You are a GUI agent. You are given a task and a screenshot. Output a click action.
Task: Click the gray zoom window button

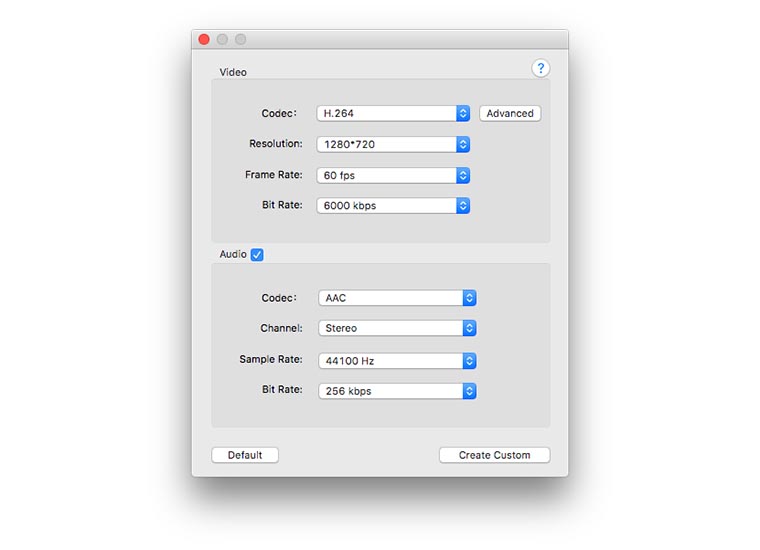pyautogui.click(x=240, y=40)
